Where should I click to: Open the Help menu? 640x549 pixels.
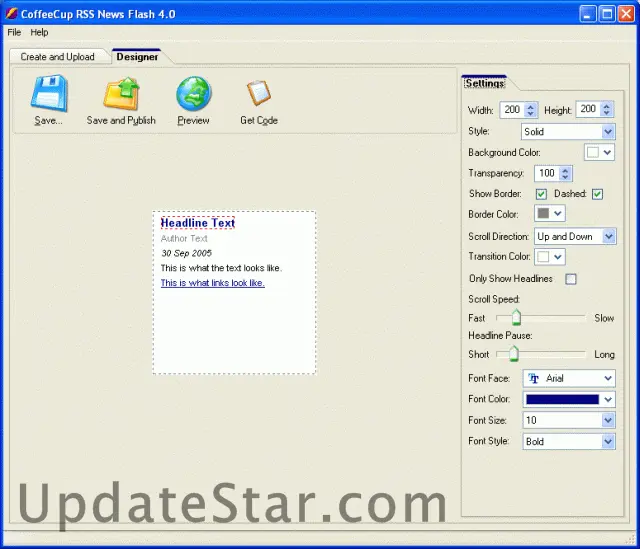click(x=39, y=33)
